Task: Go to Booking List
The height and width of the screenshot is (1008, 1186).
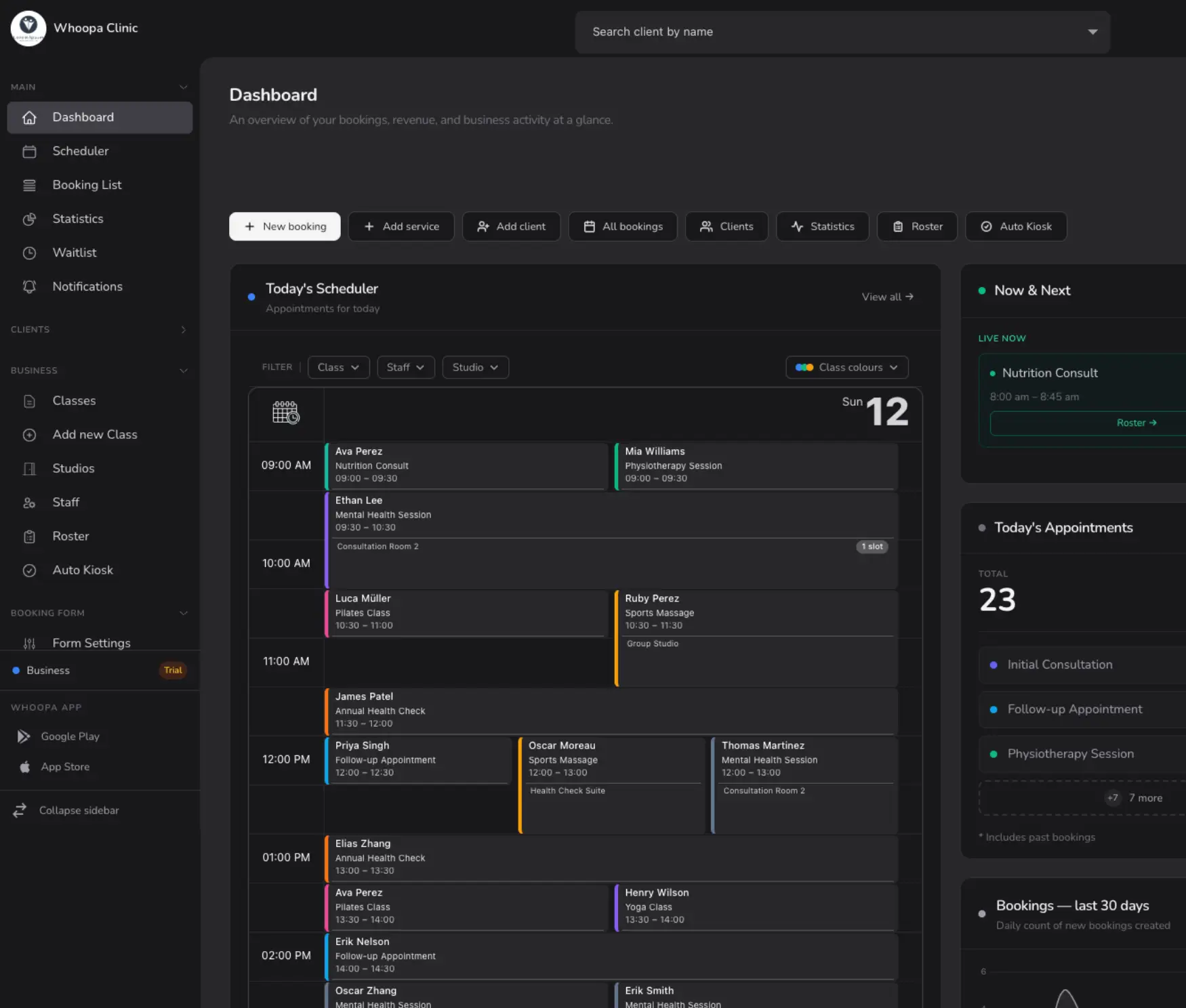Action: tap(100, 185)
